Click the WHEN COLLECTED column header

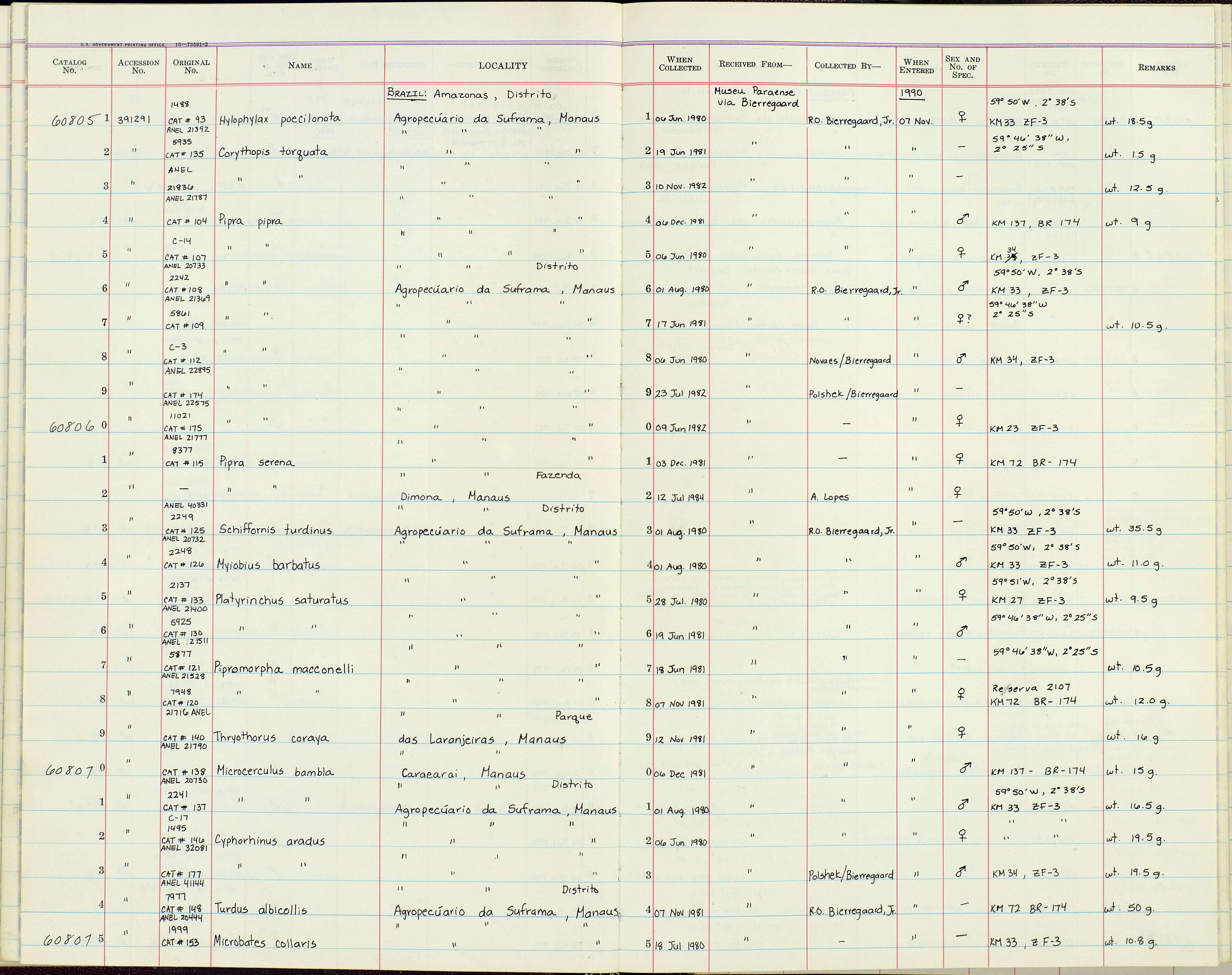coord(680,64)
